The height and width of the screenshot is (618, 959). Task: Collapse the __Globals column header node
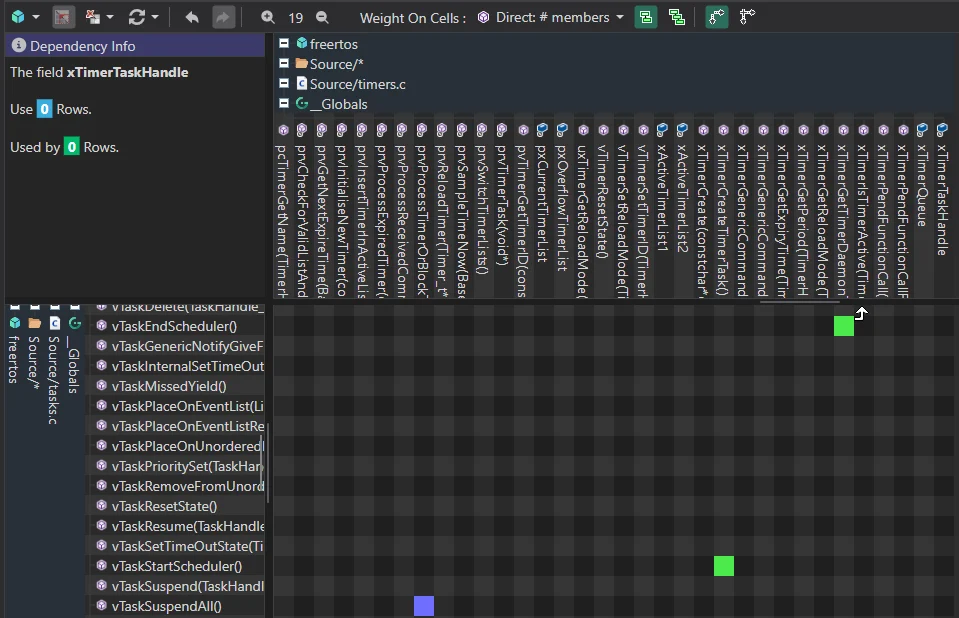click(284, 103)
